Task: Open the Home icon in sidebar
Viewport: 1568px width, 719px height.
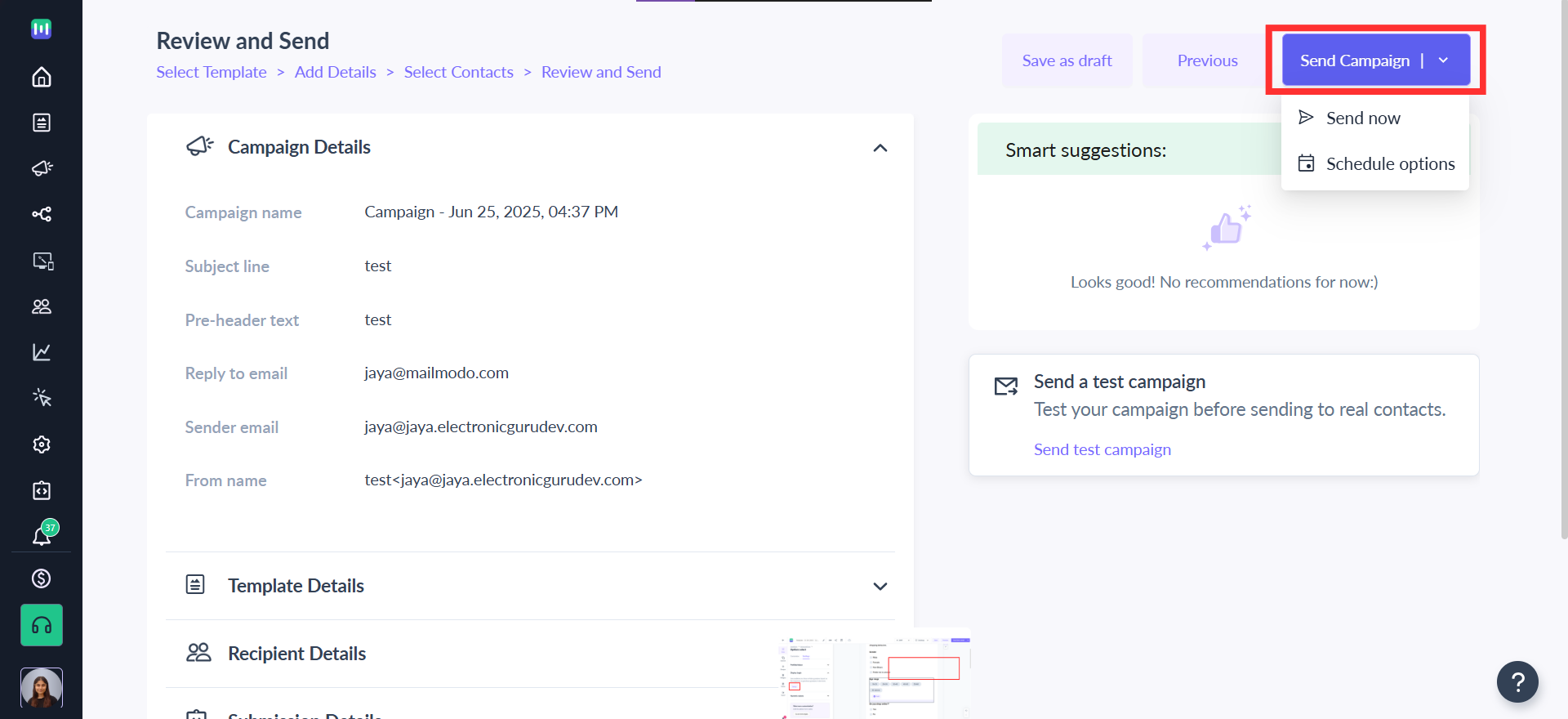Action: point(41,77)
